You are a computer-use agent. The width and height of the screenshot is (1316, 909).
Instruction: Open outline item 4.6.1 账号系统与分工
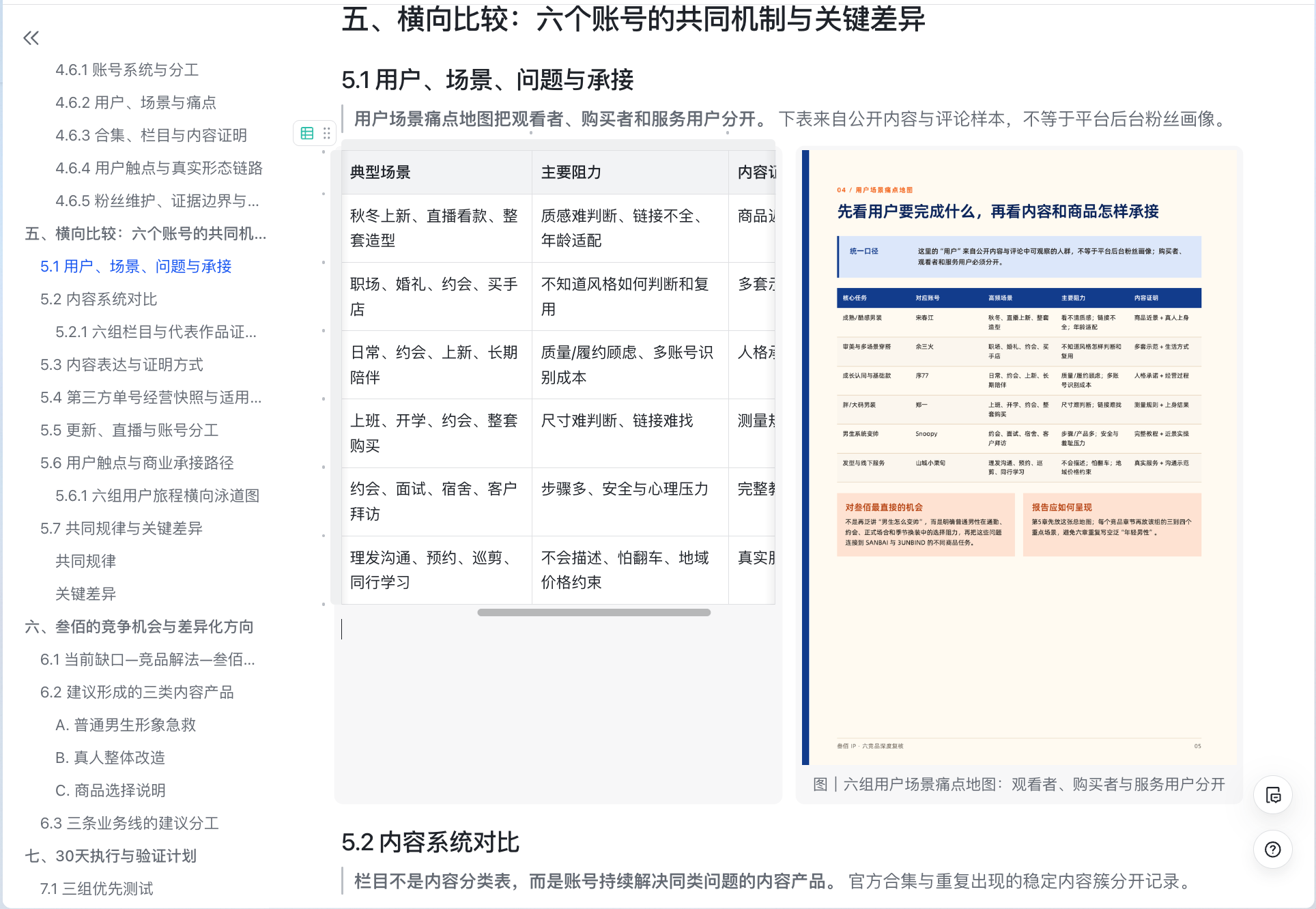(x=127, y=70)
